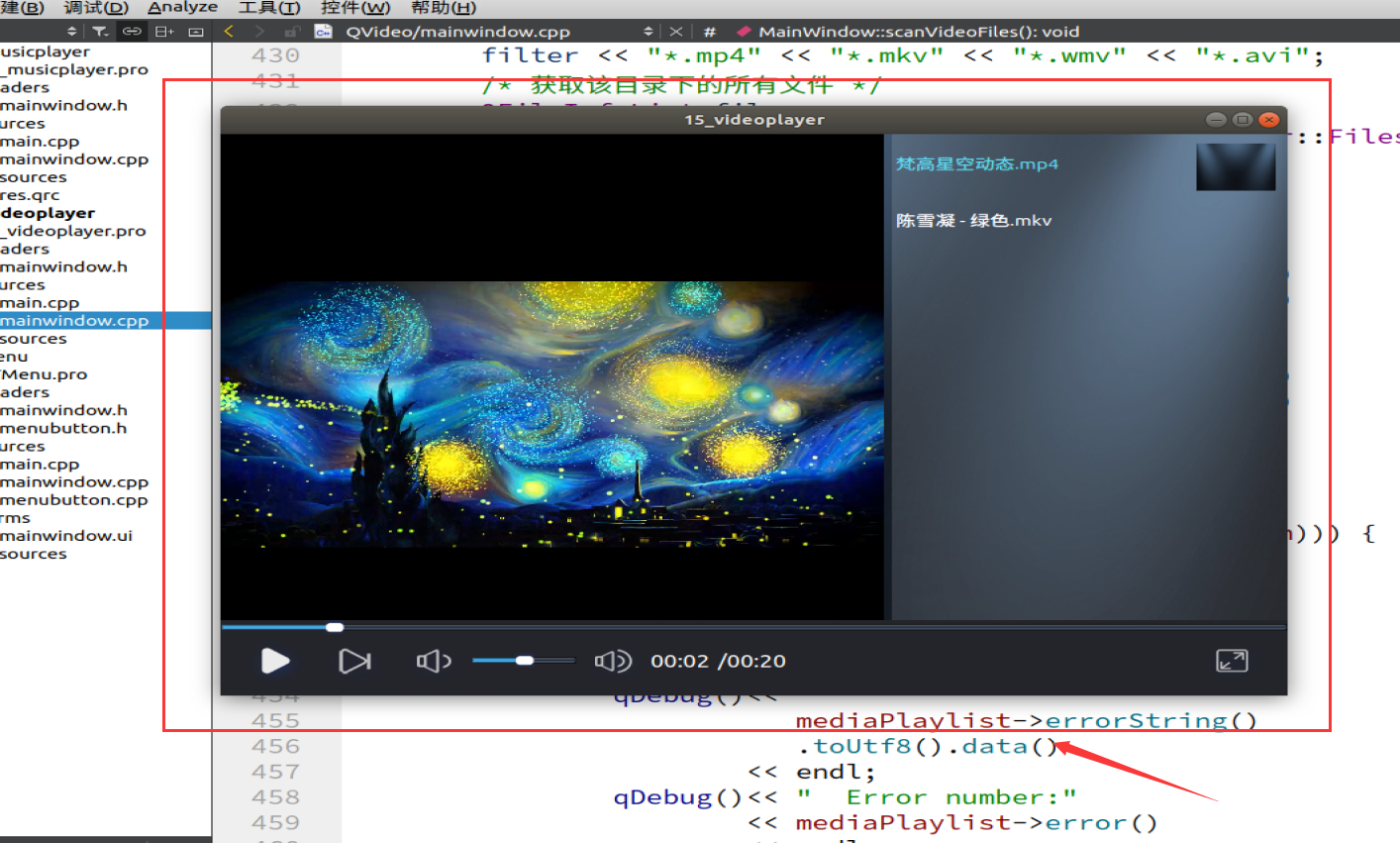Open the MainWindow::scanVideoFiles() symbol dropdown

(919, 32)
